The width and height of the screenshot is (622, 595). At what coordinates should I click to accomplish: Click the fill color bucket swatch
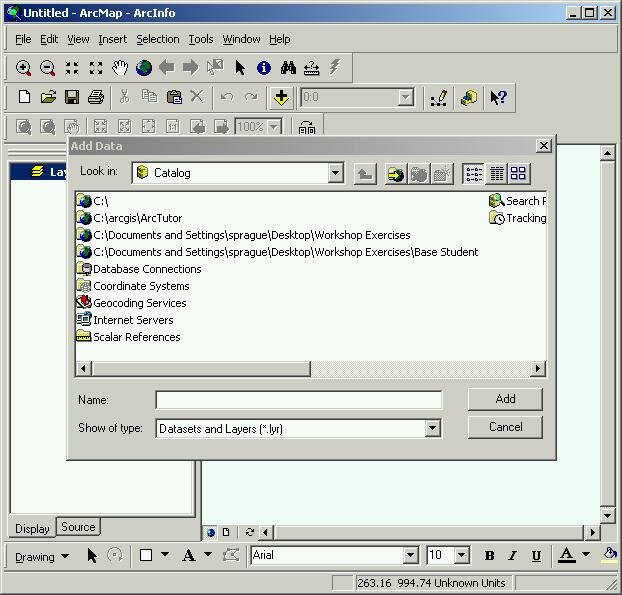[x=610, y=555]
